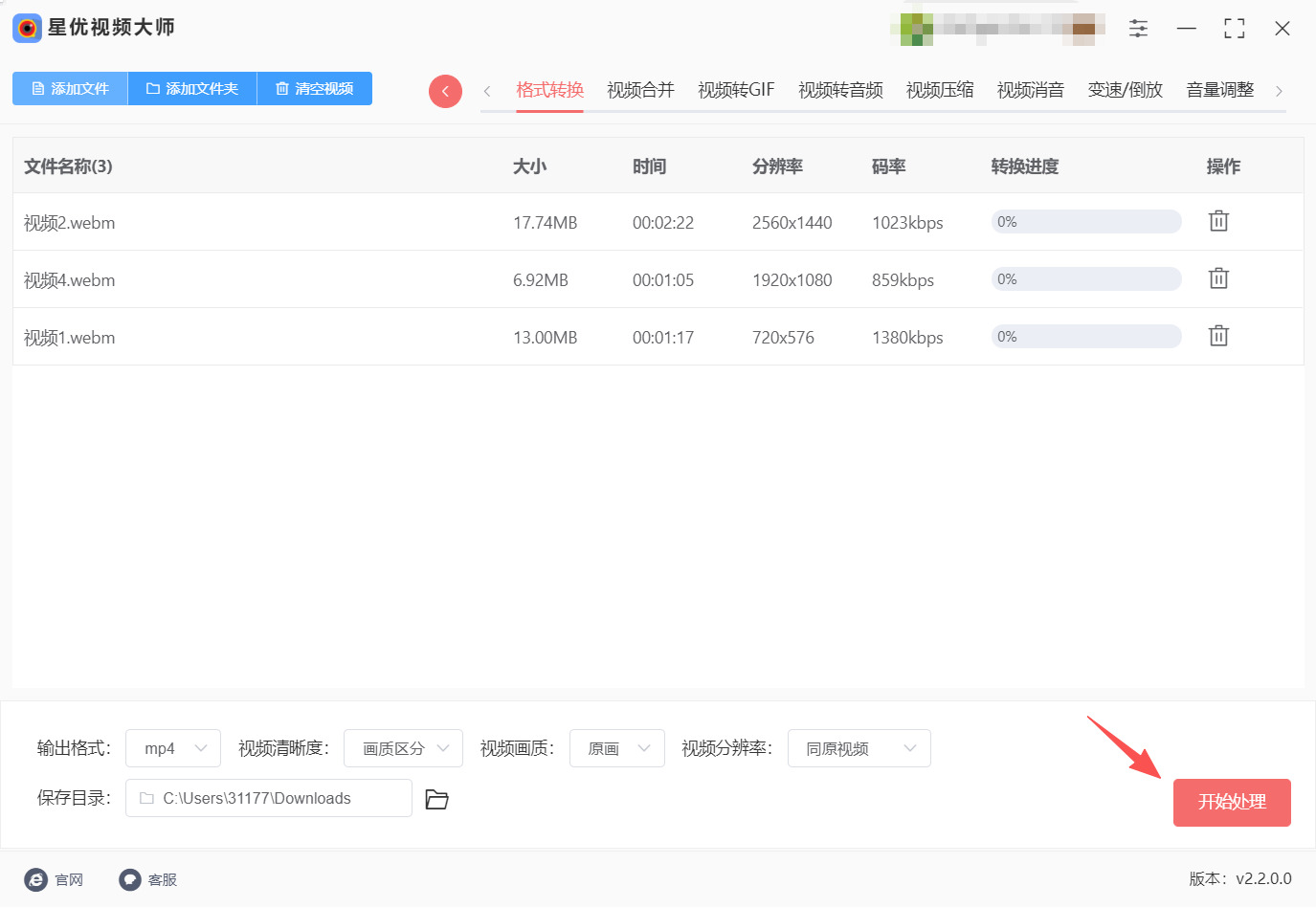Image resolution: width=1316 pixels, height=908 pixels.
Task: Click the 859kbps bitrate value
Action: (903, 280)
